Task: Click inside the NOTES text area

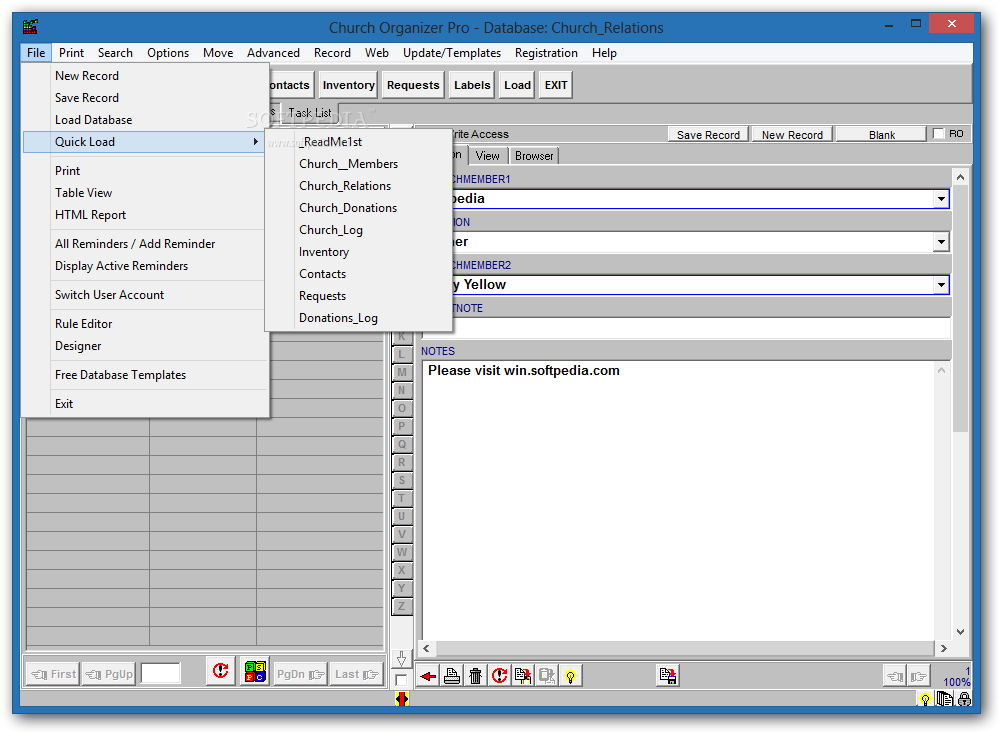Action: click(679, 501)
